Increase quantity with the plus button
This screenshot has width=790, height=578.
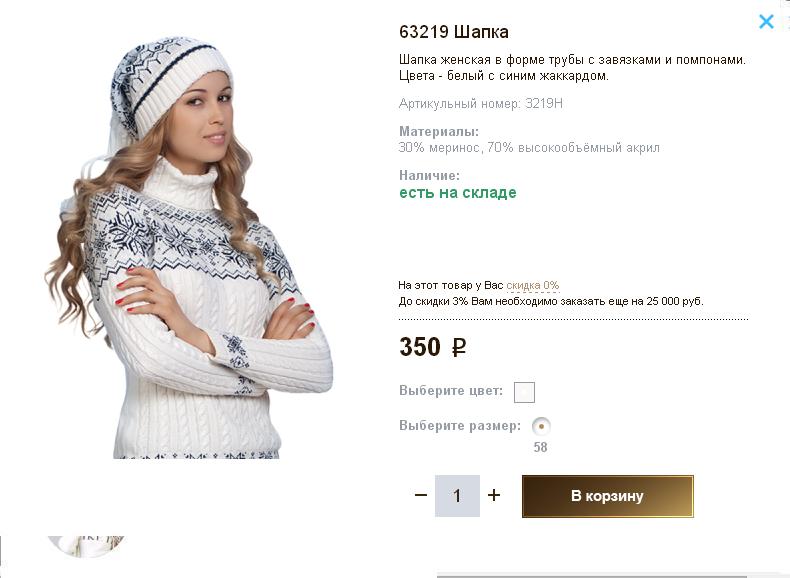point(494,495)
